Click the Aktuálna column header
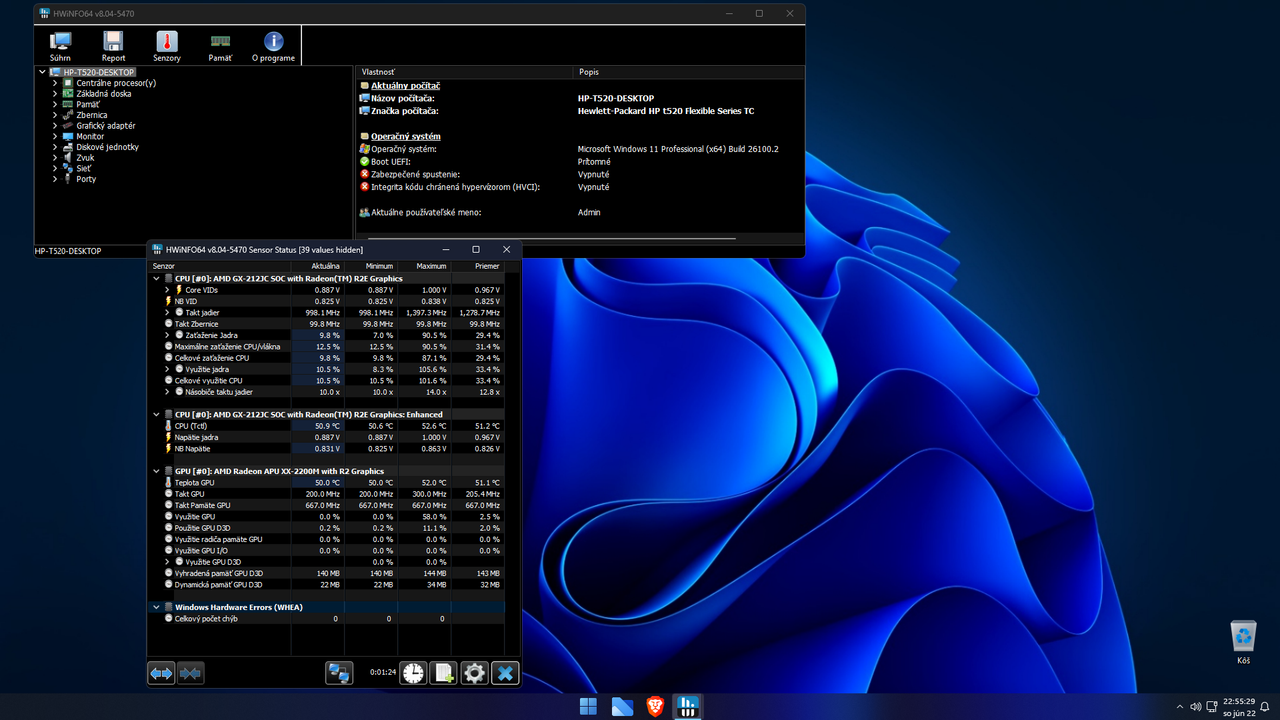 coord(316,266)
